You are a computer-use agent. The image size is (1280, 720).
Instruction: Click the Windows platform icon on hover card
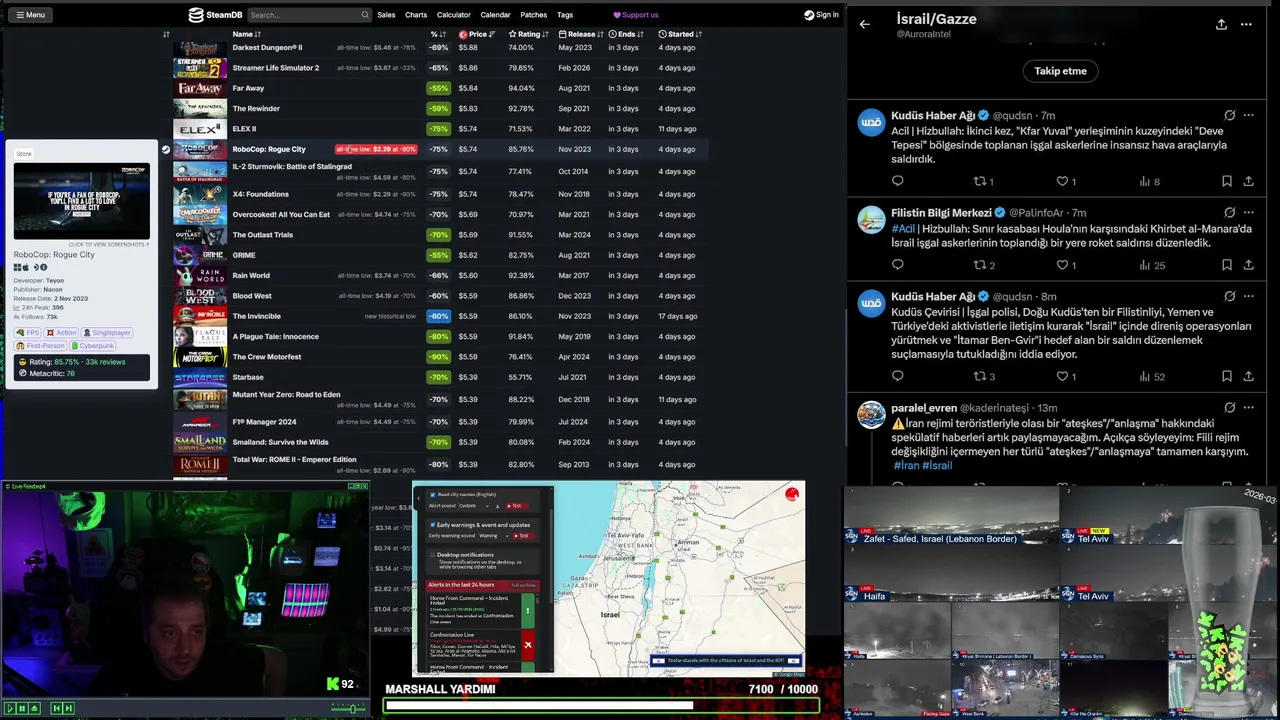click(17, 267)
